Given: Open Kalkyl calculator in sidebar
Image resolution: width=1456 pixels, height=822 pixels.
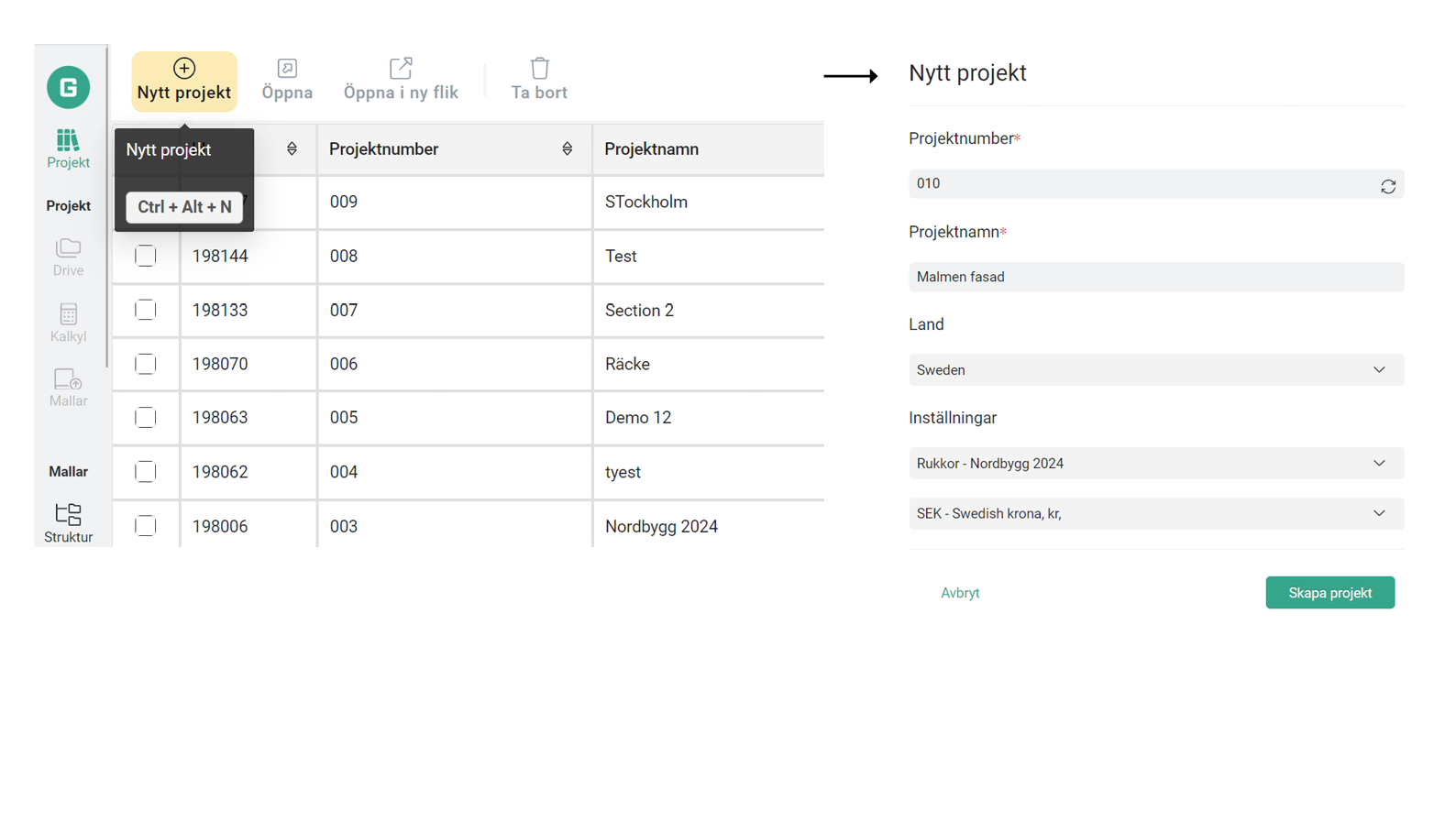Looking at the screenshot, I should [68, 323].
